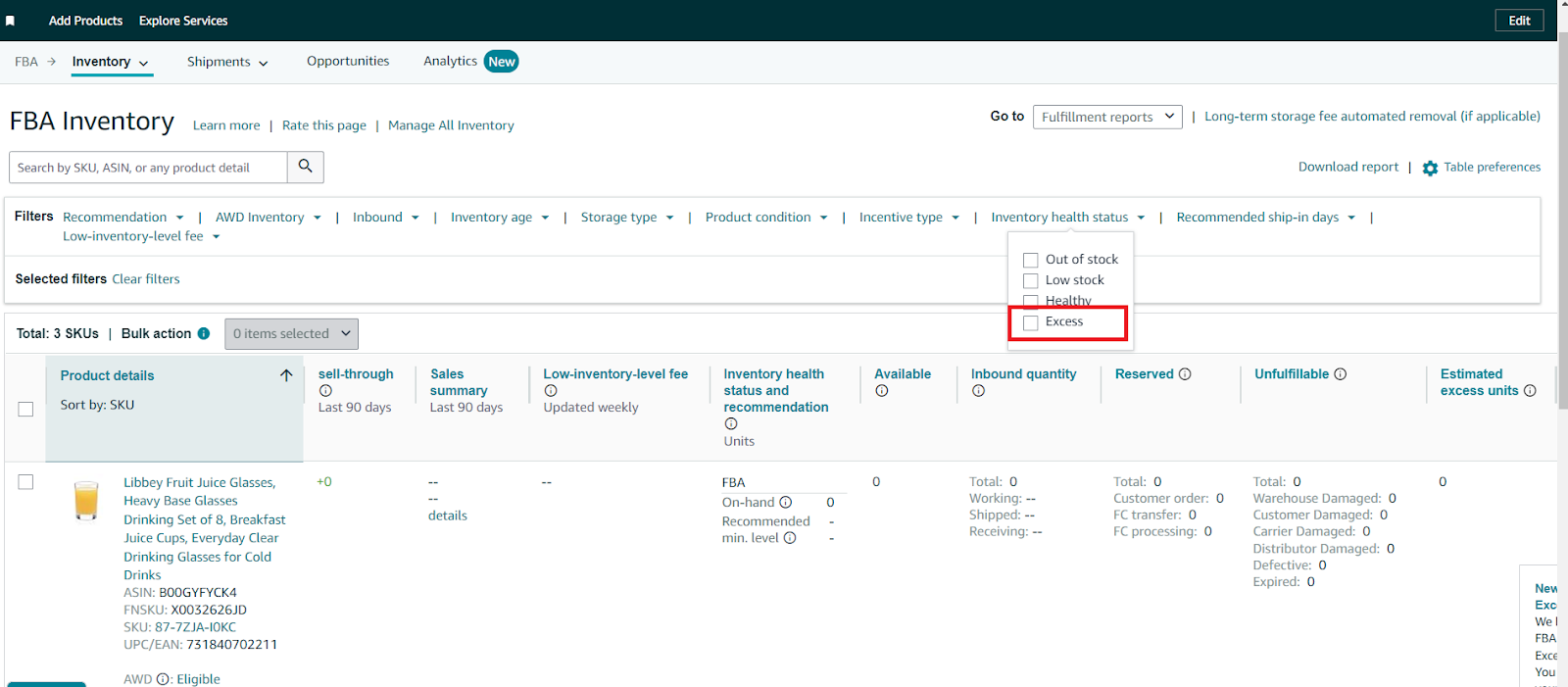Click the sort arrow in Product details header
The image size is (1568, 687).
click(x=286, y=375)
